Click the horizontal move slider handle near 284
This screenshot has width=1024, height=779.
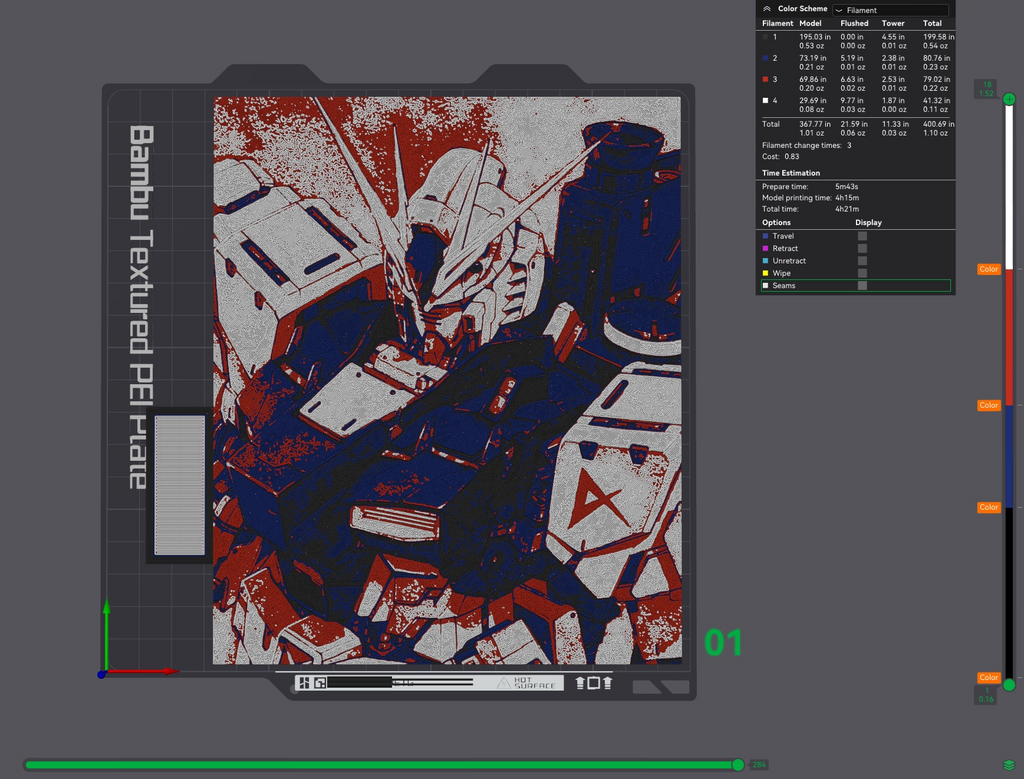[x=738, y=765]
